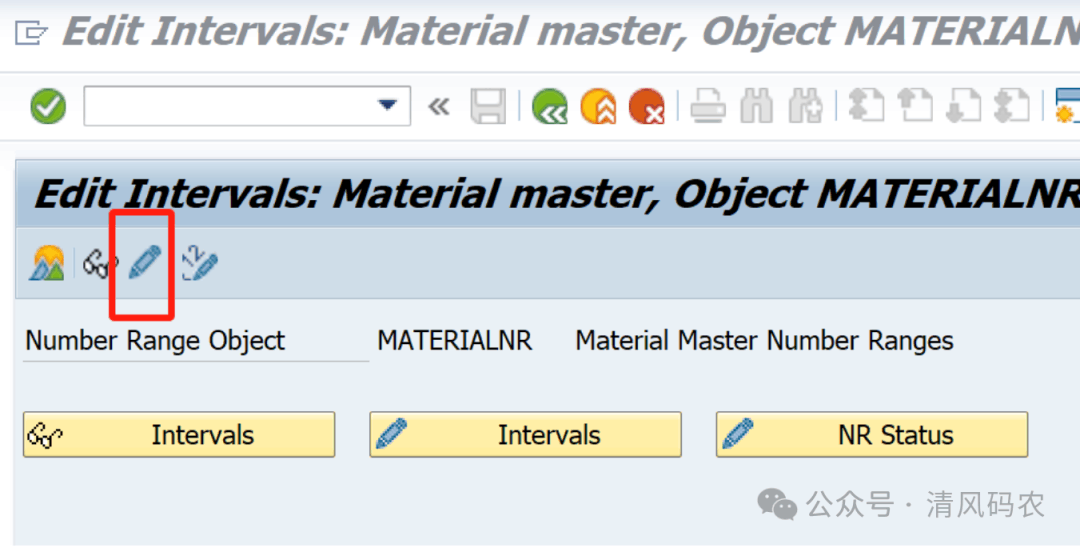Click the Find binoculars icon

click(x=757, y=106)
